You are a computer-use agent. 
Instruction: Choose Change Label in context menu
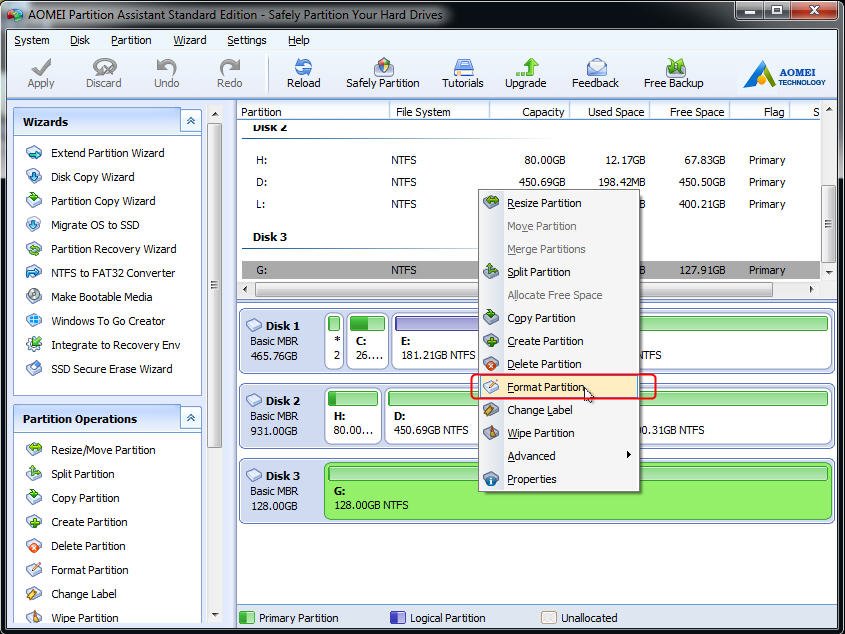click(x=558, y=410)
